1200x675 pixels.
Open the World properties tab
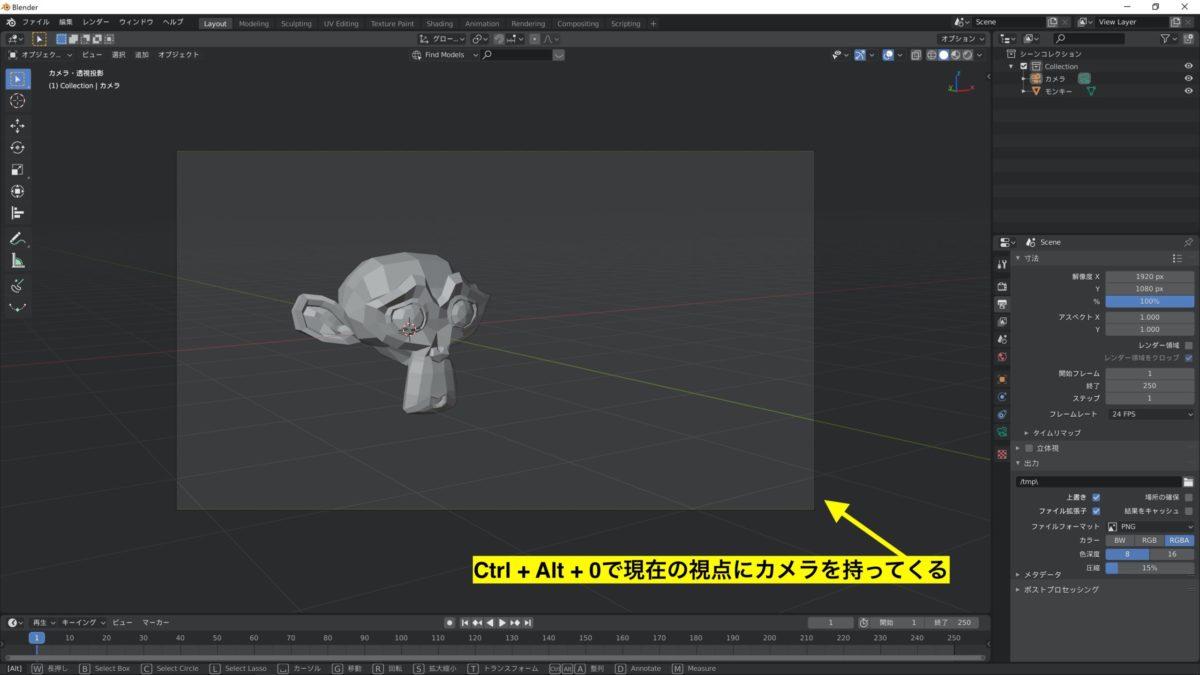[x=1002, y=356]
